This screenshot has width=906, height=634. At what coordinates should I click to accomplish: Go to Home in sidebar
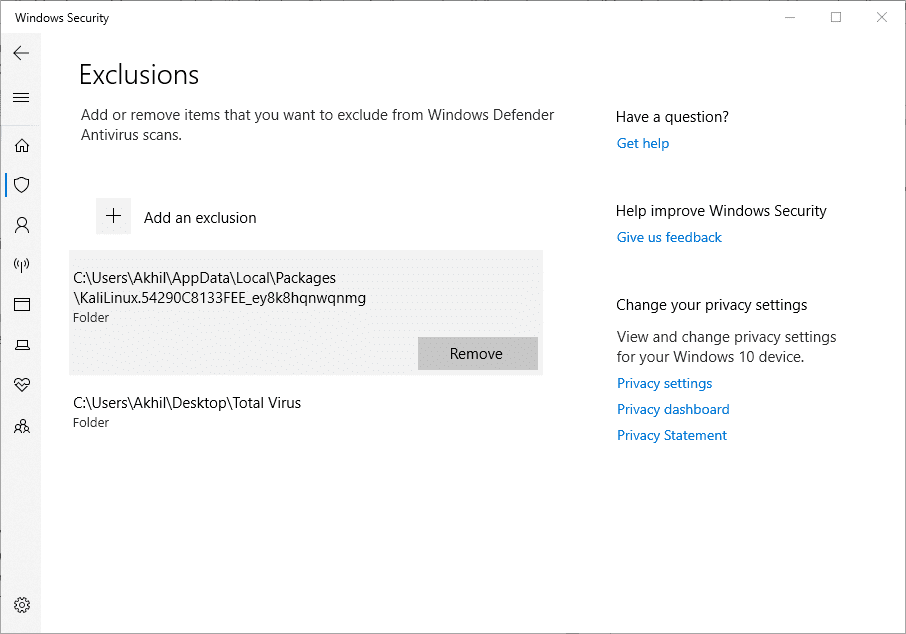point(21,146)
